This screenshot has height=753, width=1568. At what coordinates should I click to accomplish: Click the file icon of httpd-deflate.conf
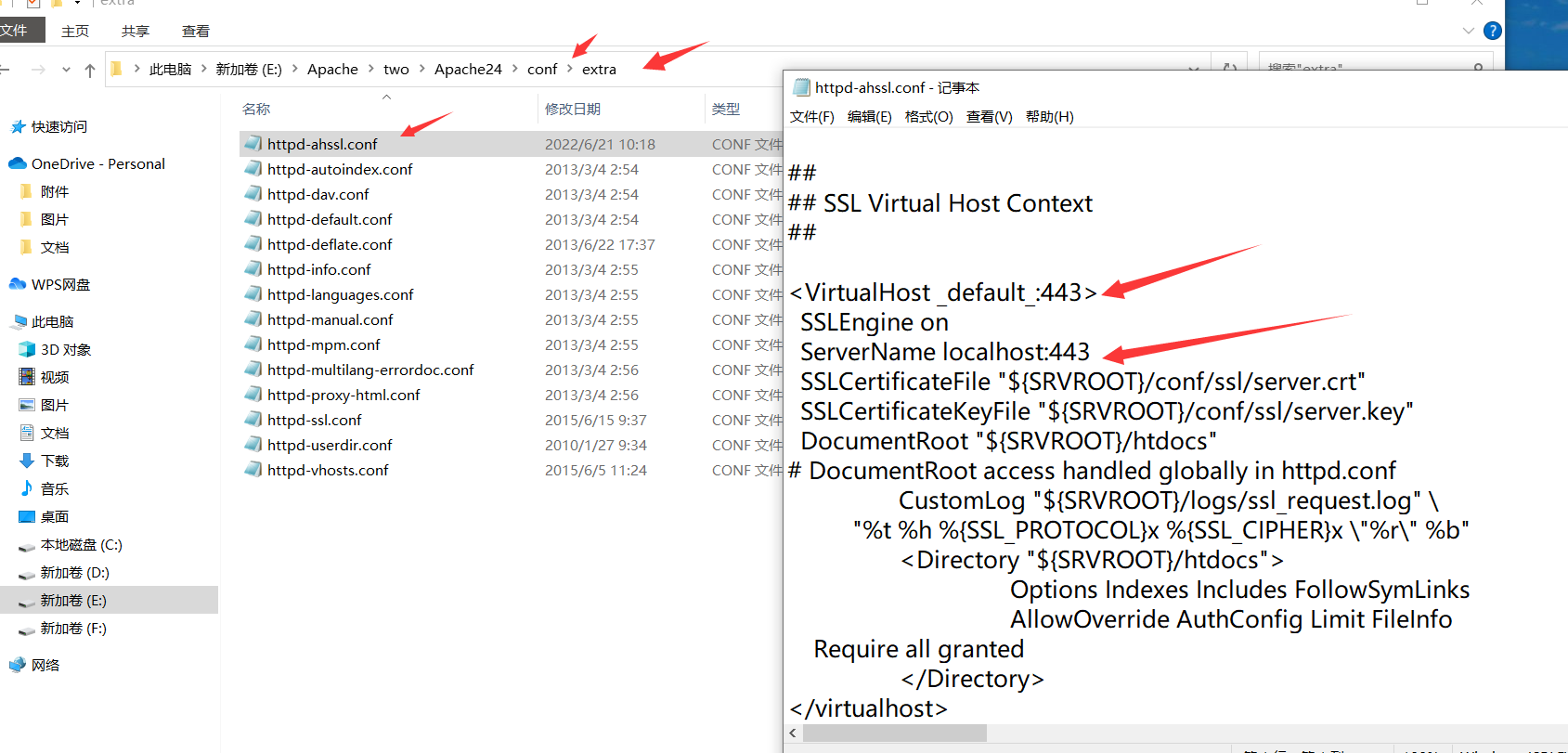pyautogui.click(x=253, y=244)
